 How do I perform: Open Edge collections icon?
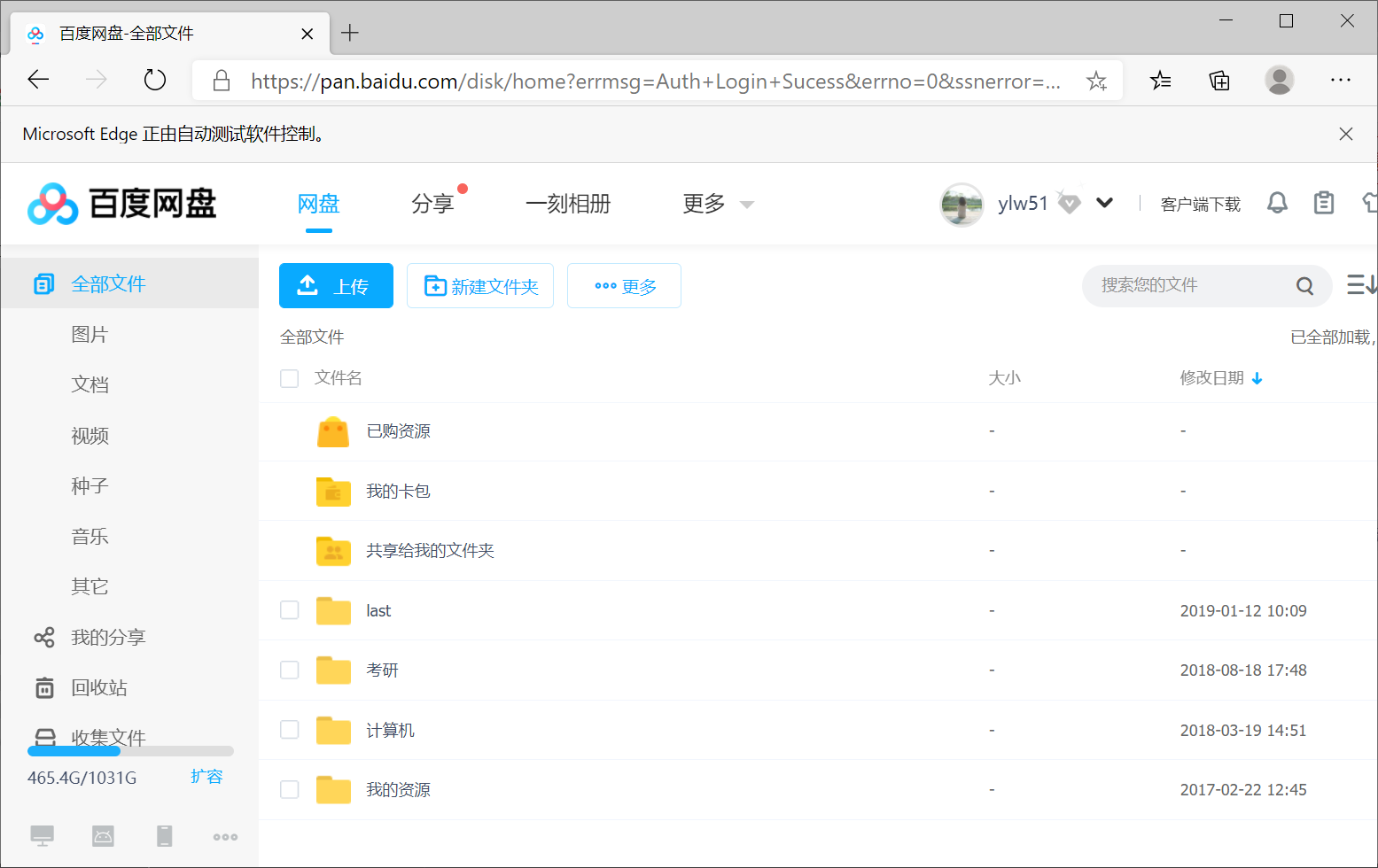point(1219,81)
